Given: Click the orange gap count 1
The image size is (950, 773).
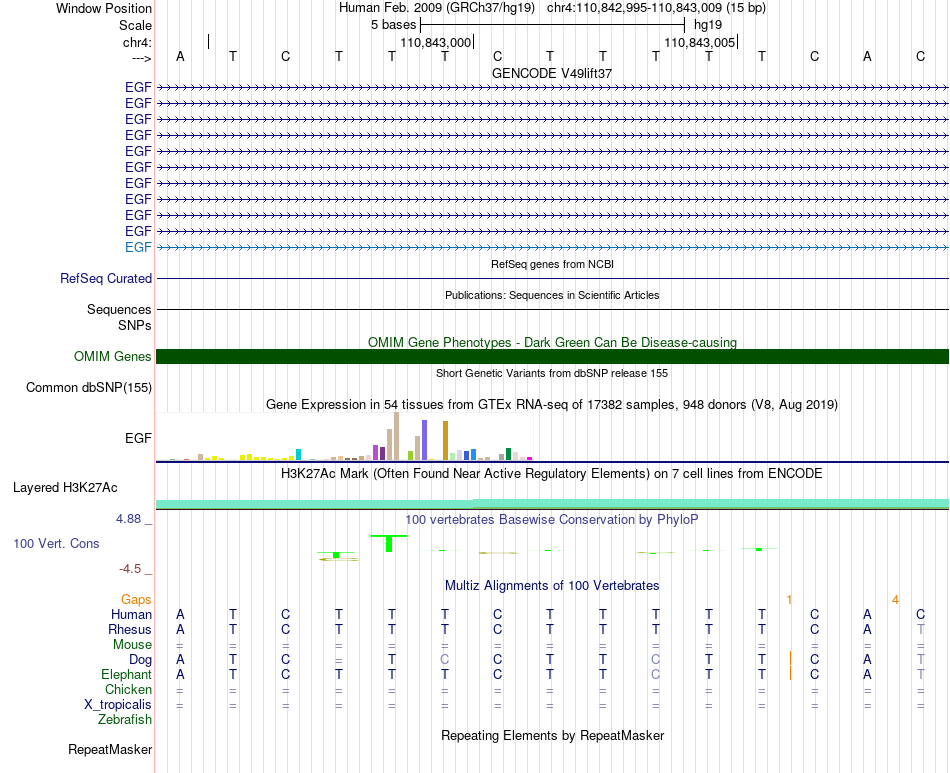Looking at the screenshot, I should 789,600.
